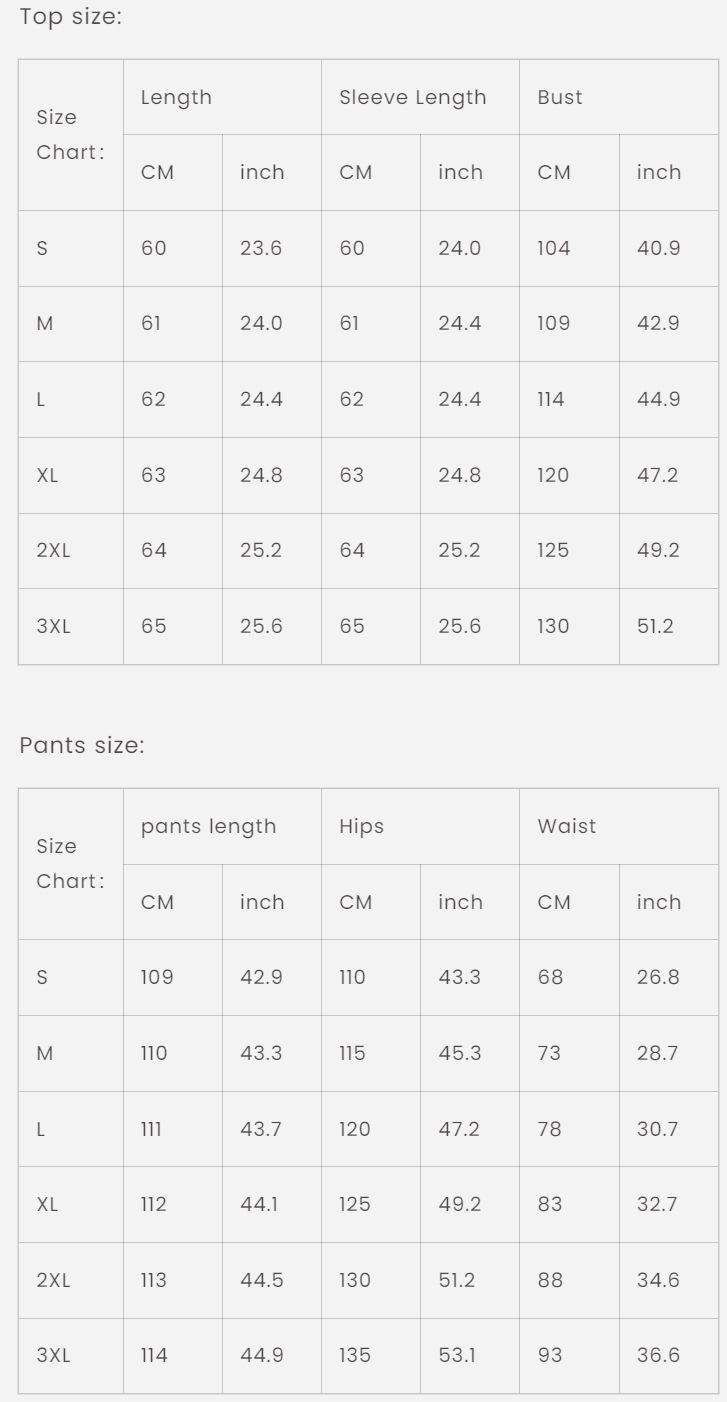Select the 47.2 inch bust value for XL
This screenshot has width=727, height=1402.
pyautogui.click(x=657, y=475)
